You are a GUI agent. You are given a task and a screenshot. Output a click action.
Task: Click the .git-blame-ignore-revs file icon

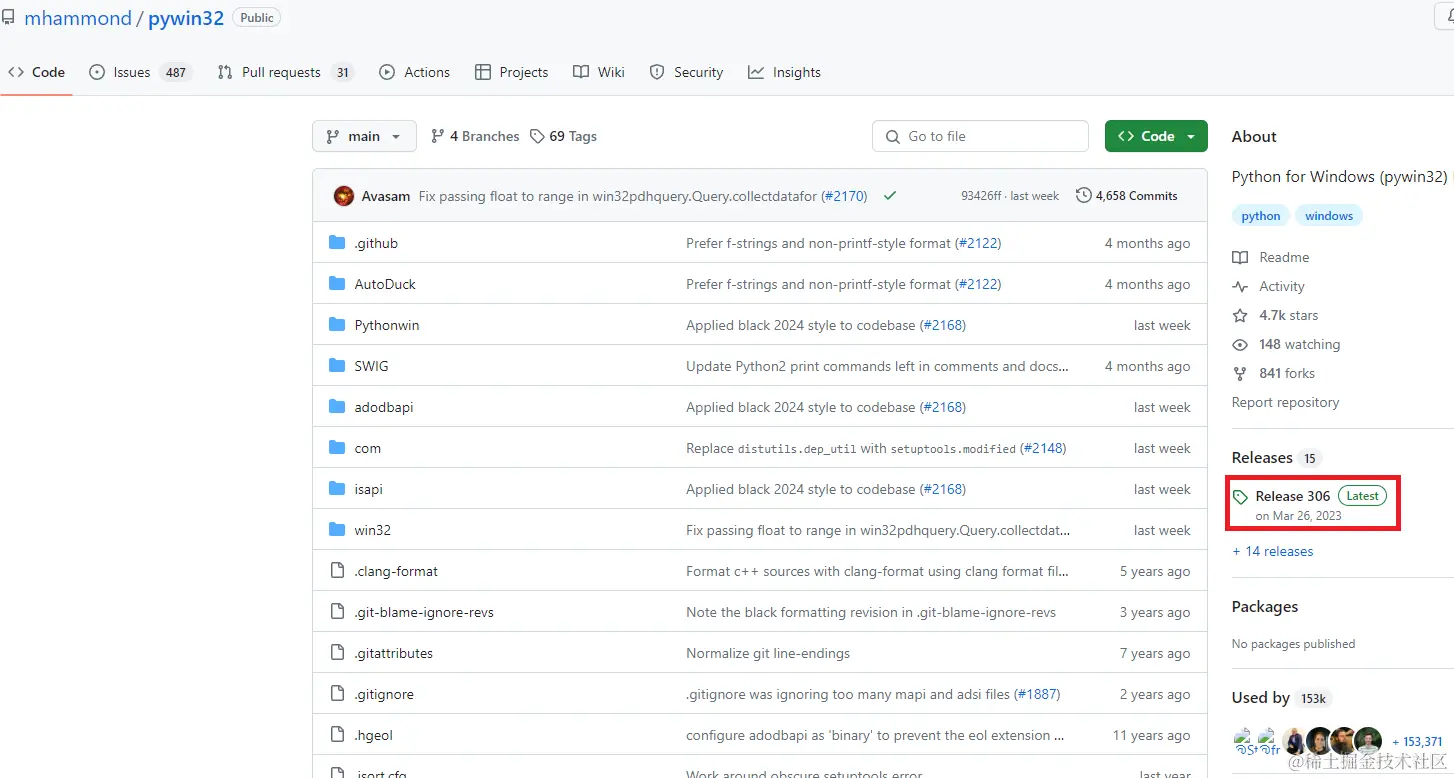point(337,612)
